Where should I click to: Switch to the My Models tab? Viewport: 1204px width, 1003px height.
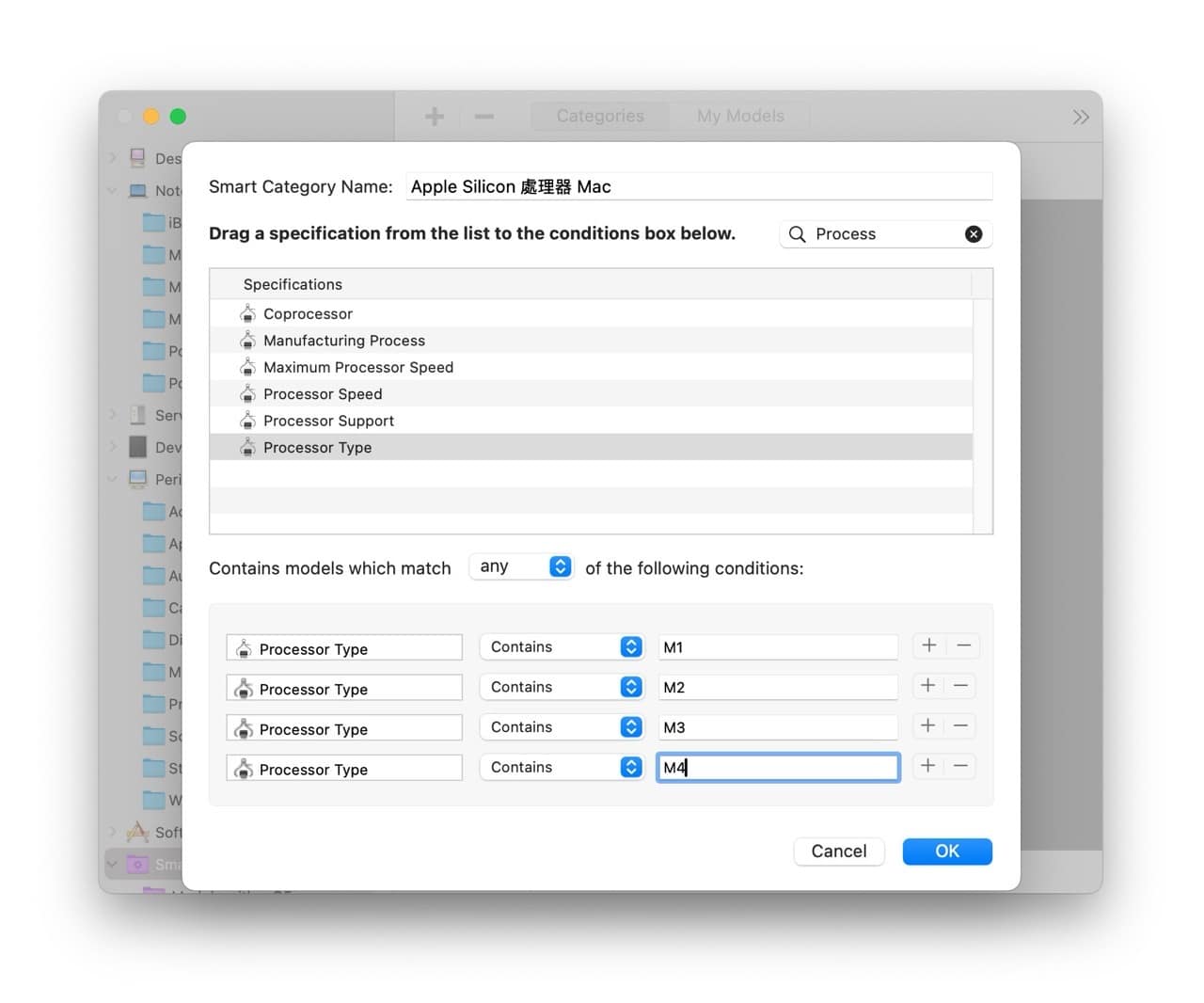[740, 116]
